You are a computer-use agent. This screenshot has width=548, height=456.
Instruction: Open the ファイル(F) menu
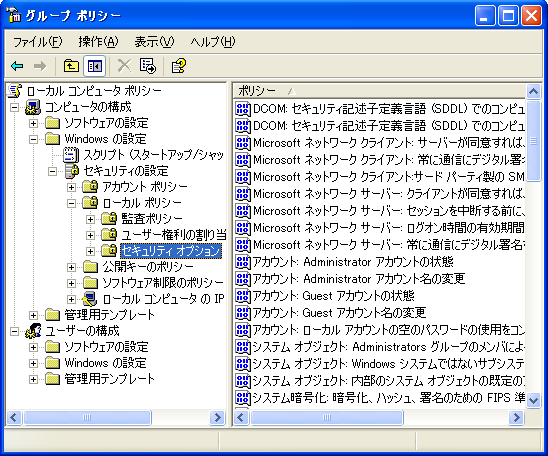(37, 42)
